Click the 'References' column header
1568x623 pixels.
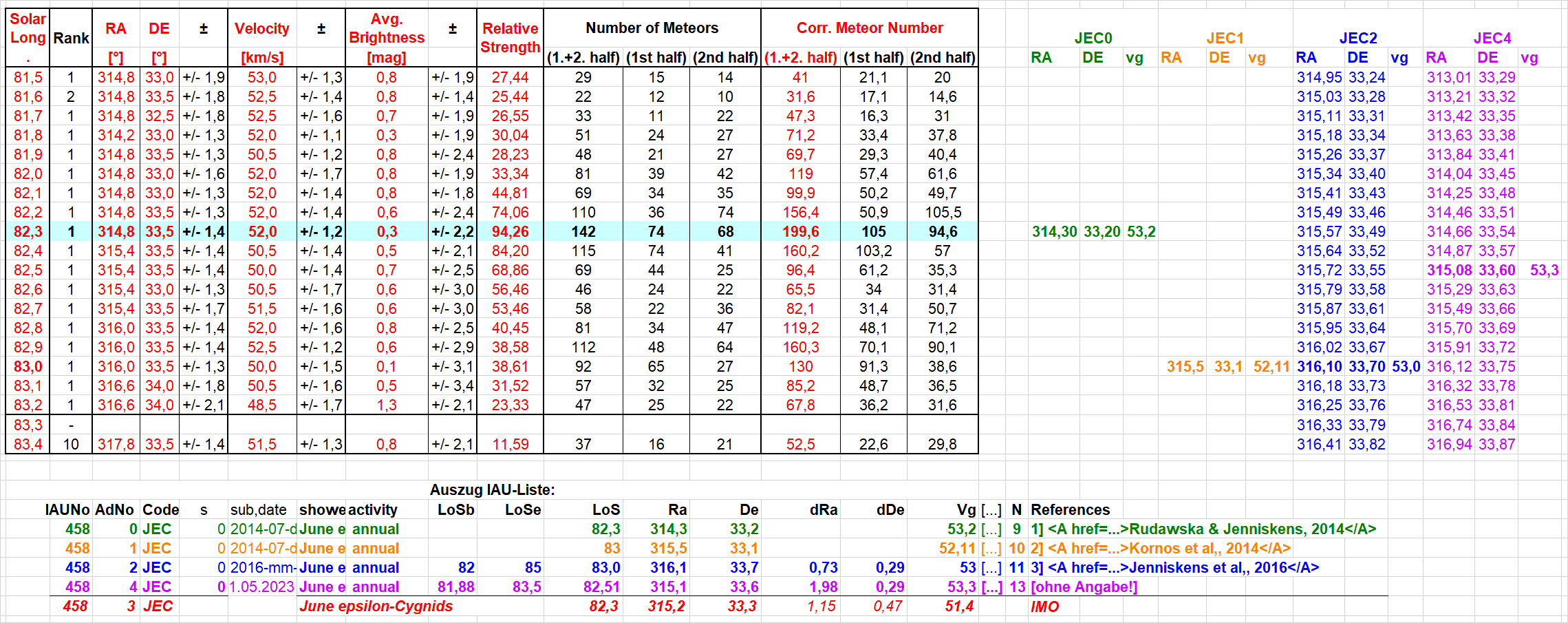[1070, 510]
